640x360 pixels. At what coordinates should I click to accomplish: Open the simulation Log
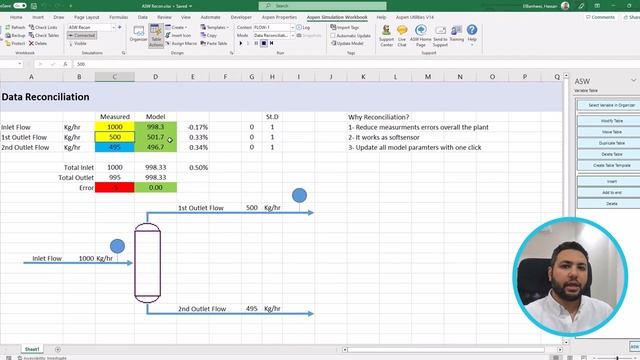303,27
